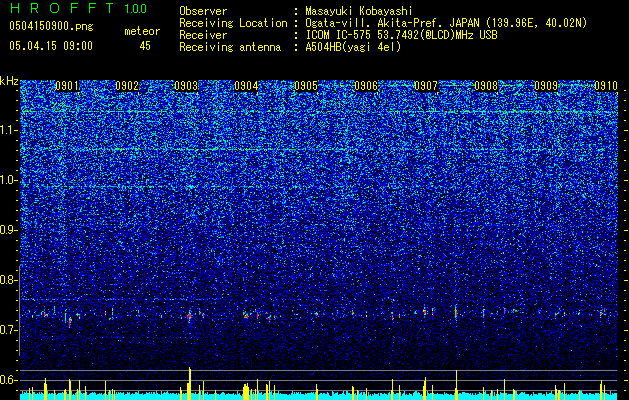Click the HROFFT 1.0.0 title text
The width and height of the screenshot is (629, 400).
tap(79, 8)
